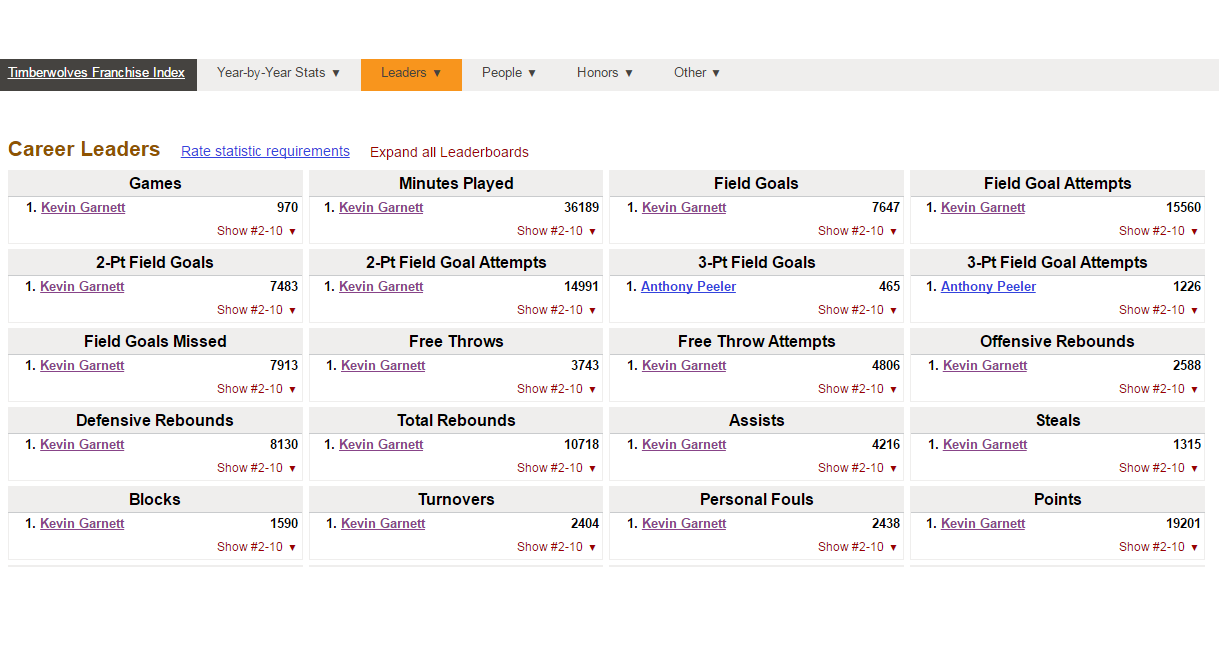Click Kevin Garnett in the Blocks leaderboard
The image size is (1220, 648).
(82, 524)
